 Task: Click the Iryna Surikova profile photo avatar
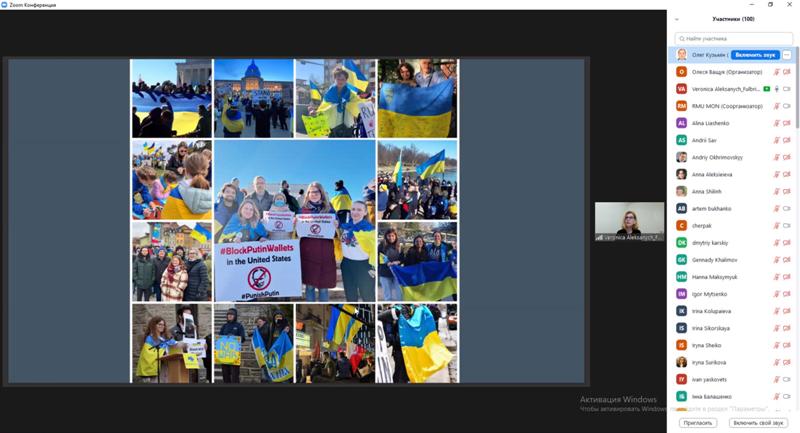pos(682,362)
